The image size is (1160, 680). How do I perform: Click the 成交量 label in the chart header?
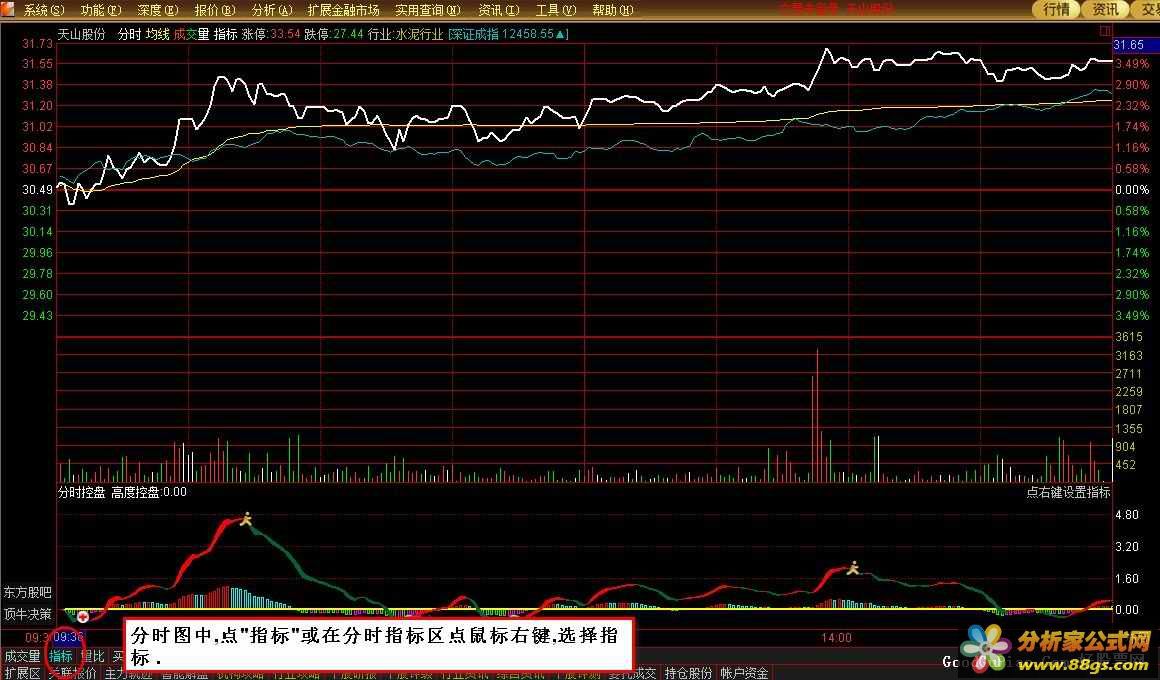tap(192, 34)
